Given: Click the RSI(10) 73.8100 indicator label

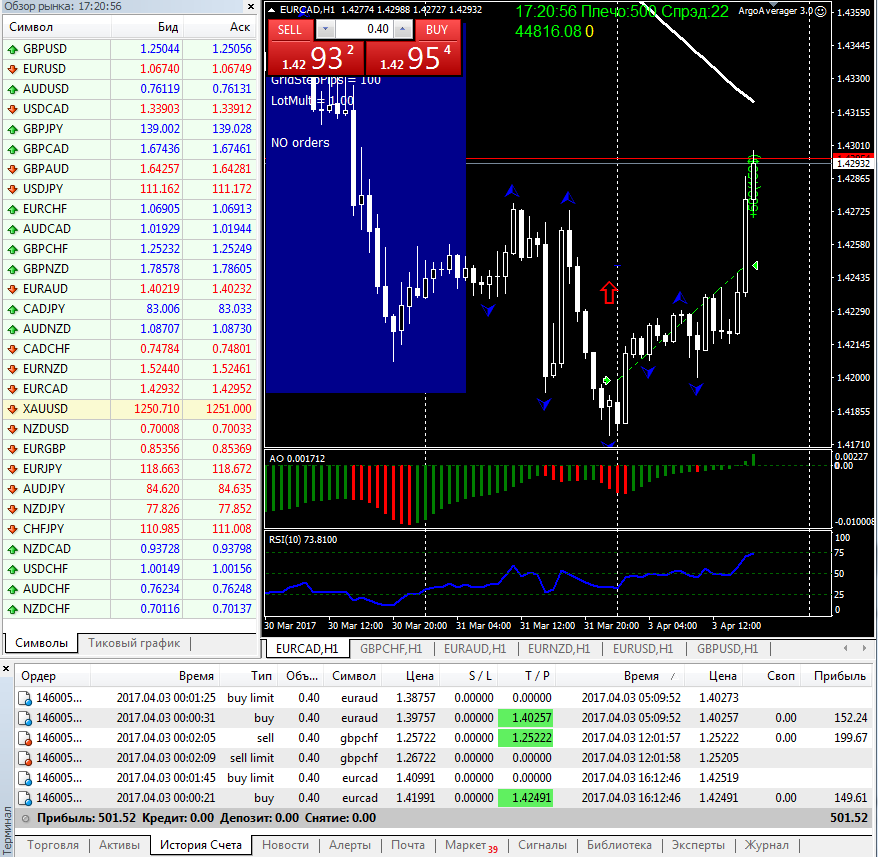Looking at the screenshot, I should tap(303, 540).
